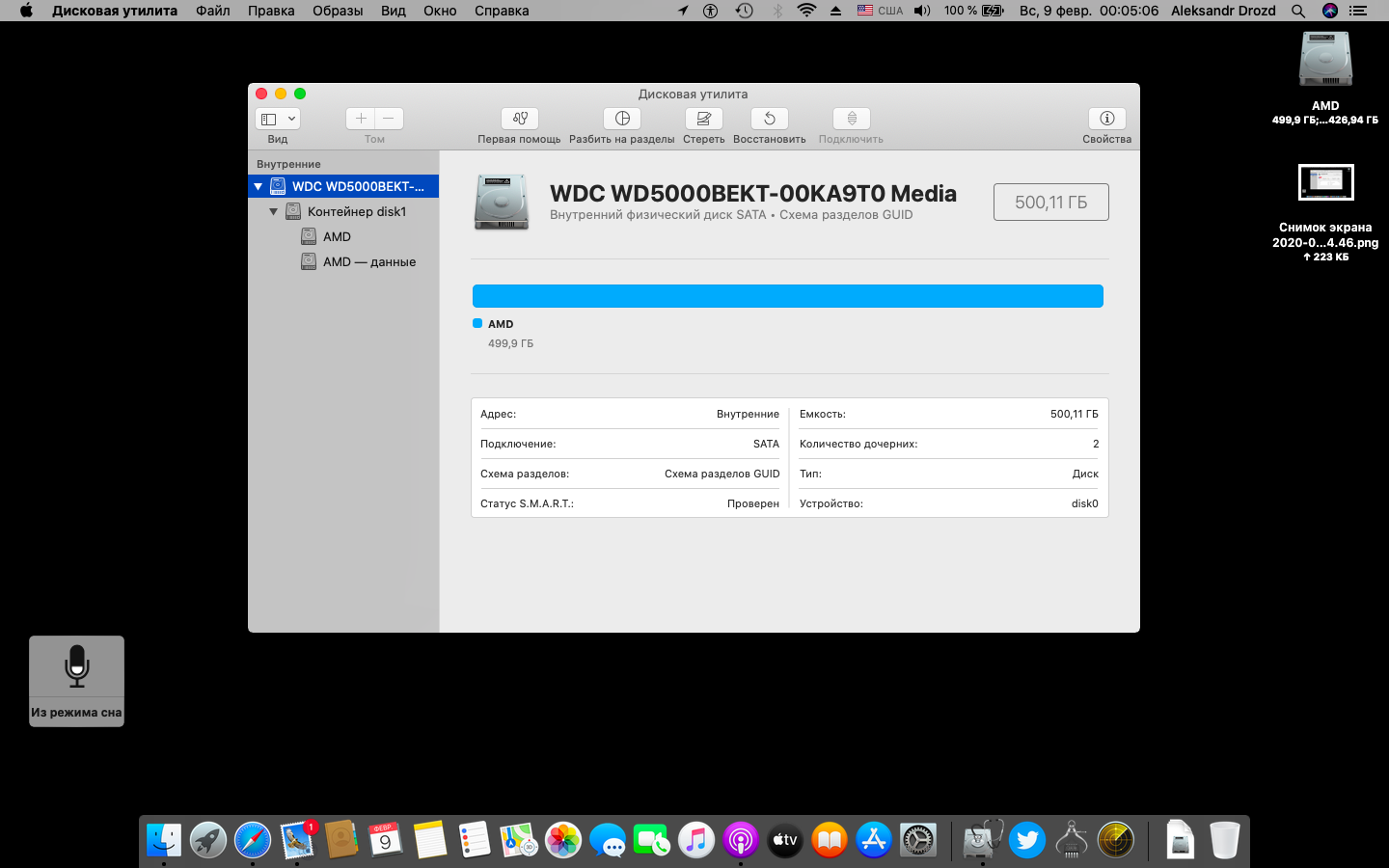Open Music app in the Dock
This screenshot has width=1389, height=868.
[x=696, y=840]
